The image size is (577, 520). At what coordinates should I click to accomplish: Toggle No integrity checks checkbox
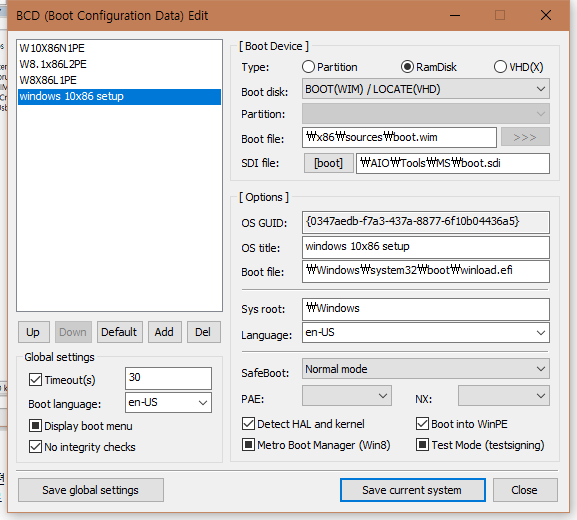click(35, 447)
